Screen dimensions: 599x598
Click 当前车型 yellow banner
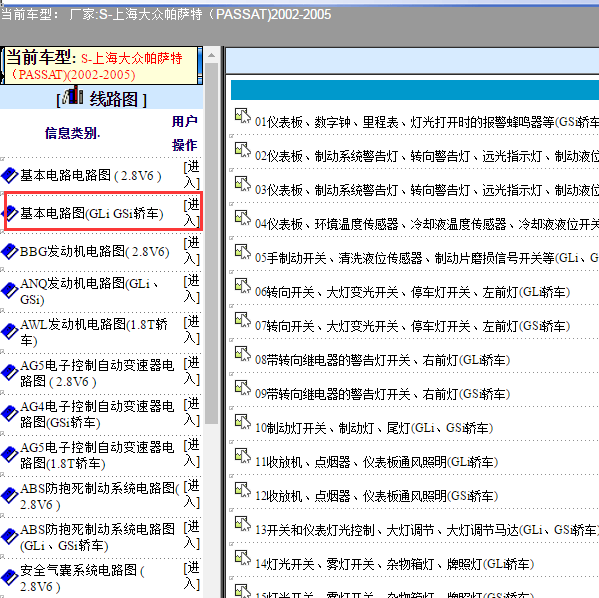coord(101,66)
